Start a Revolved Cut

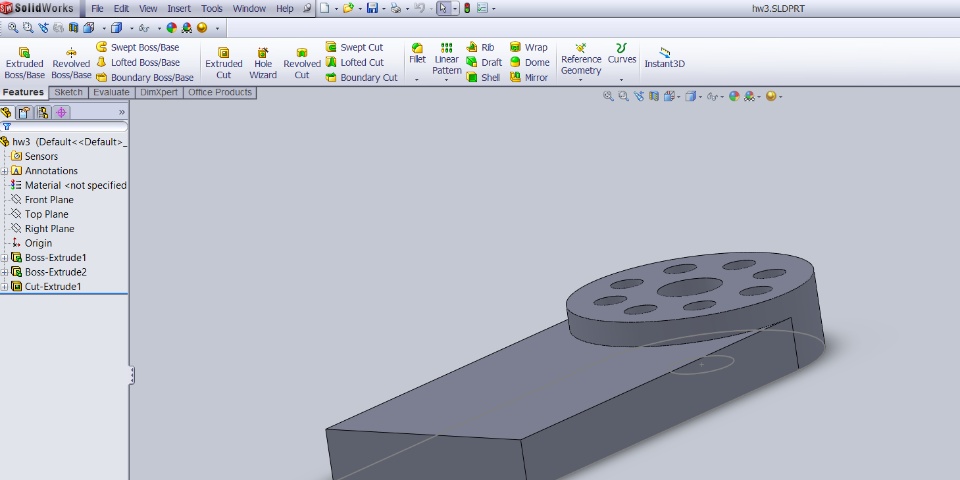click(302, 63)
